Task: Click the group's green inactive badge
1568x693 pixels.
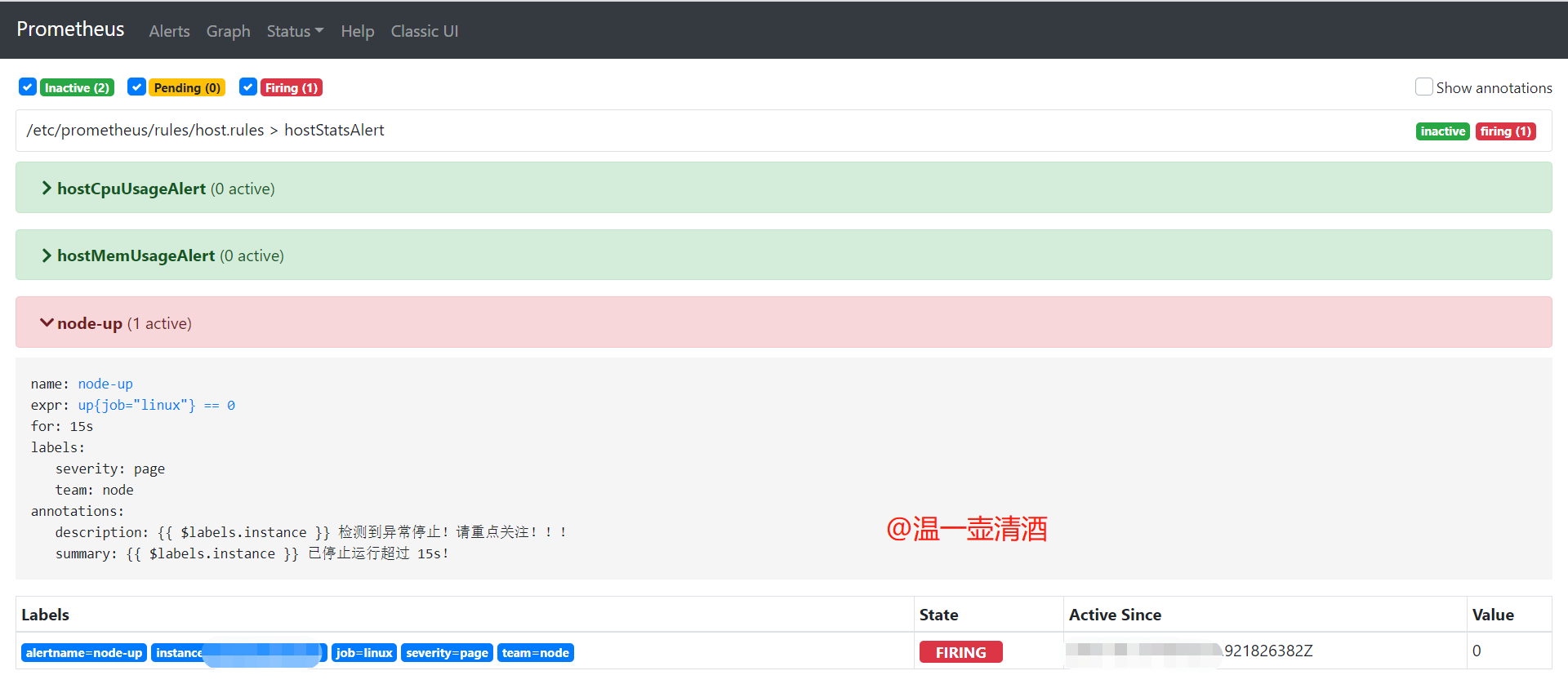Action: coord(1443,131)
